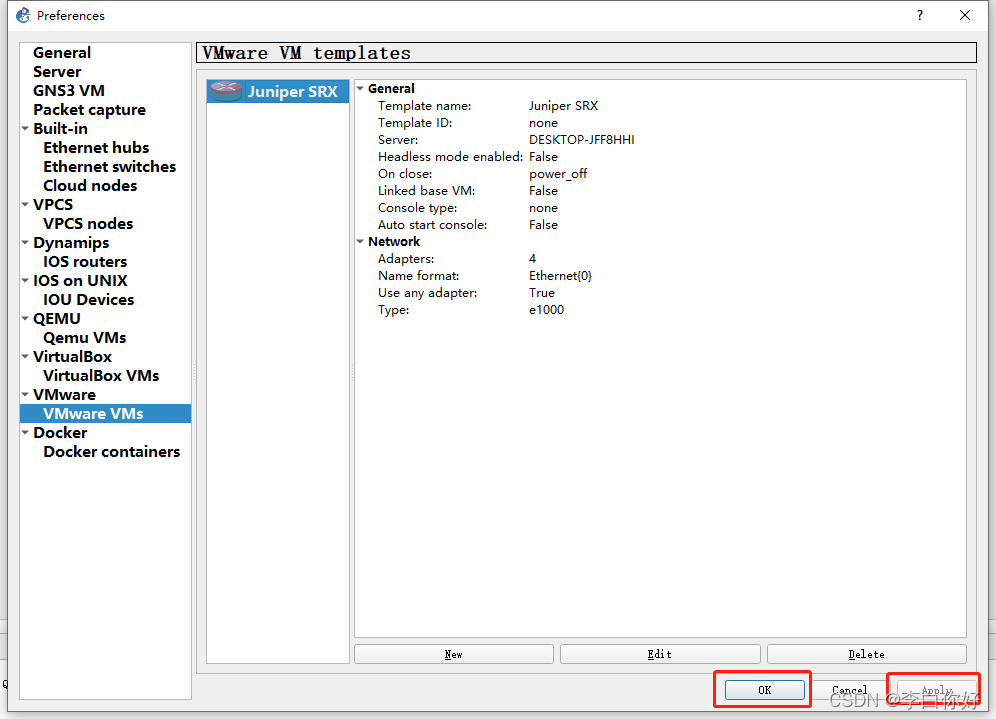This screenshot has height=719, width=996.
Task: Click the Type value e1000
Action: [x=546, y=310]
